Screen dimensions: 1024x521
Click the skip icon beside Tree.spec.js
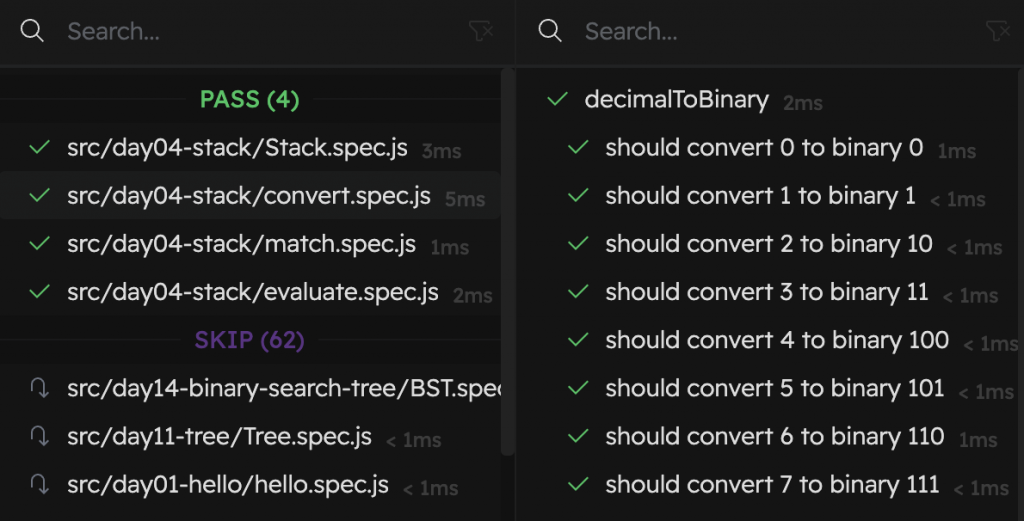click(40, 437)
